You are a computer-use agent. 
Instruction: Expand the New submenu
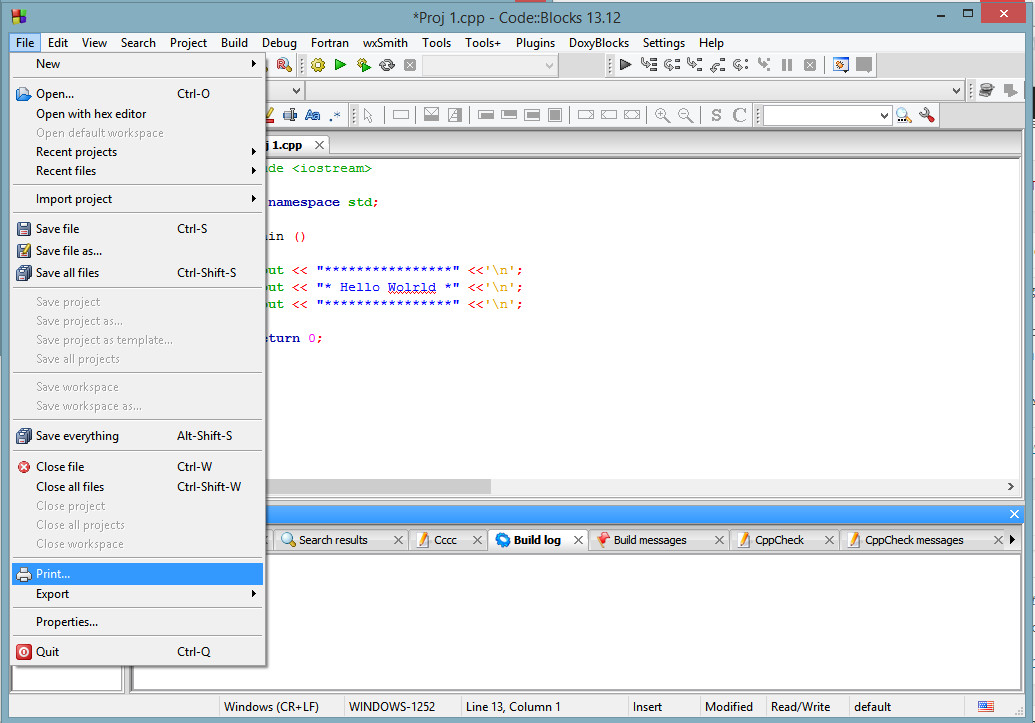point(137,64)
